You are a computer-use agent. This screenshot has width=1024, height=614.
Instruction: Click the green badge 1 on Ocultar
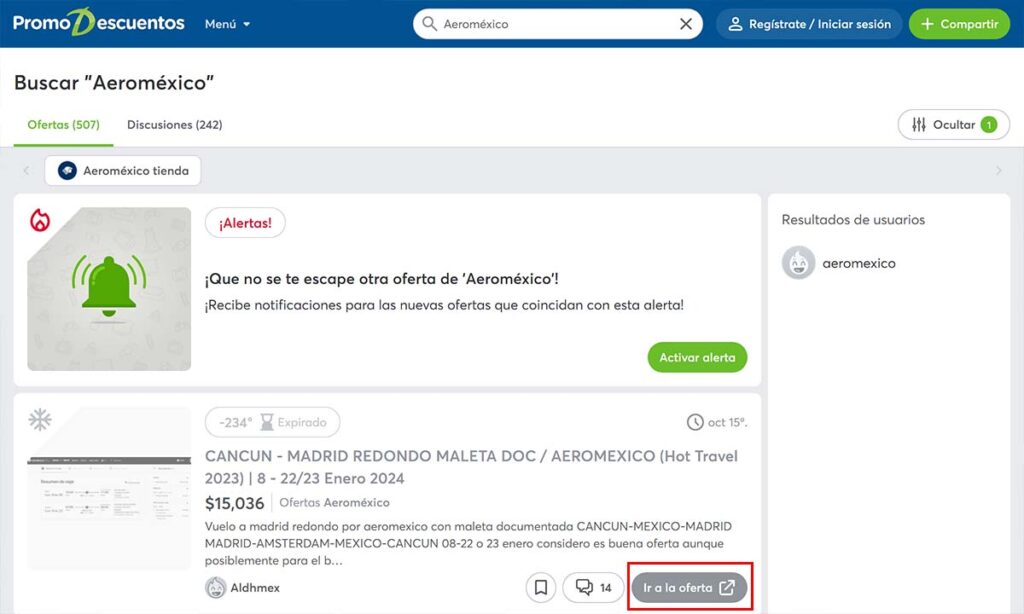(989, 125)
